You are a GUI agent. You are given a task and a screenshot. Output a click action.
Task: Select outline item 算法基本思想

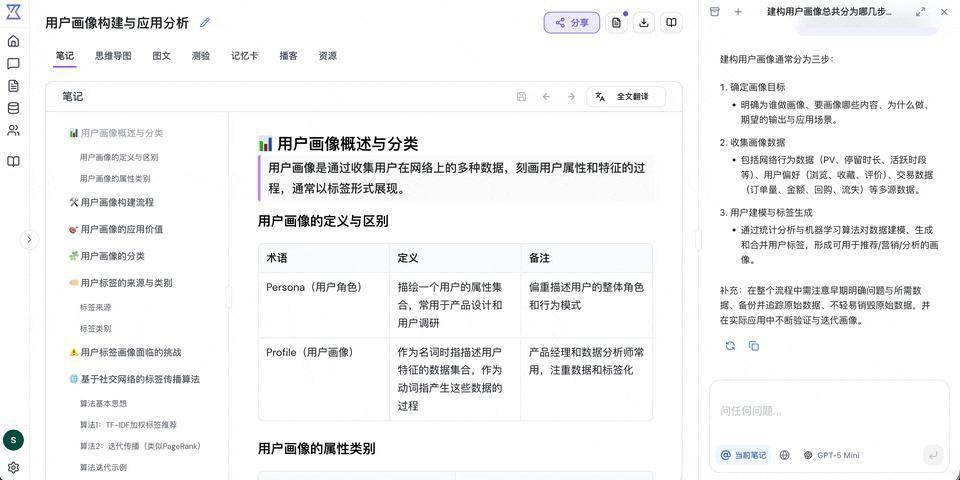click(103, 403)
